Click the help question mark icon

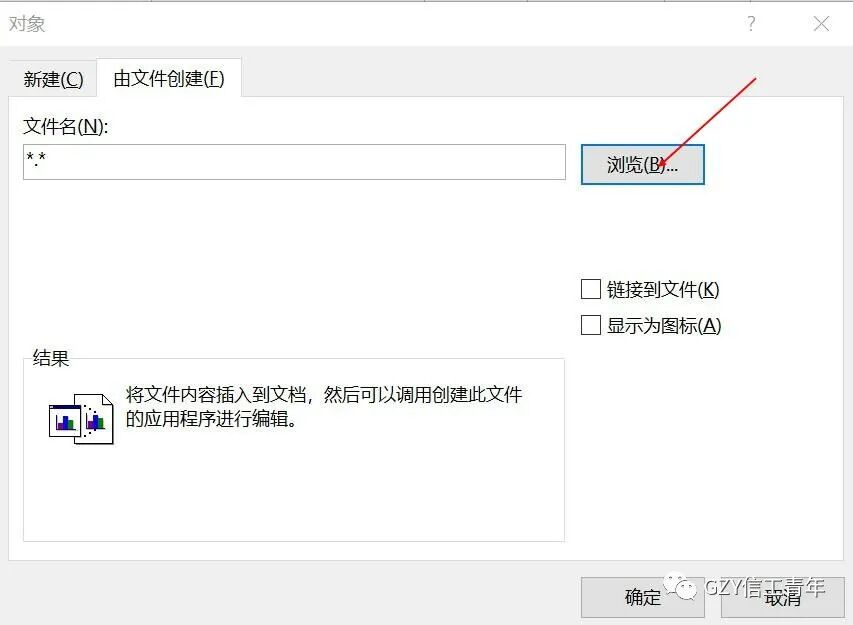751,24
